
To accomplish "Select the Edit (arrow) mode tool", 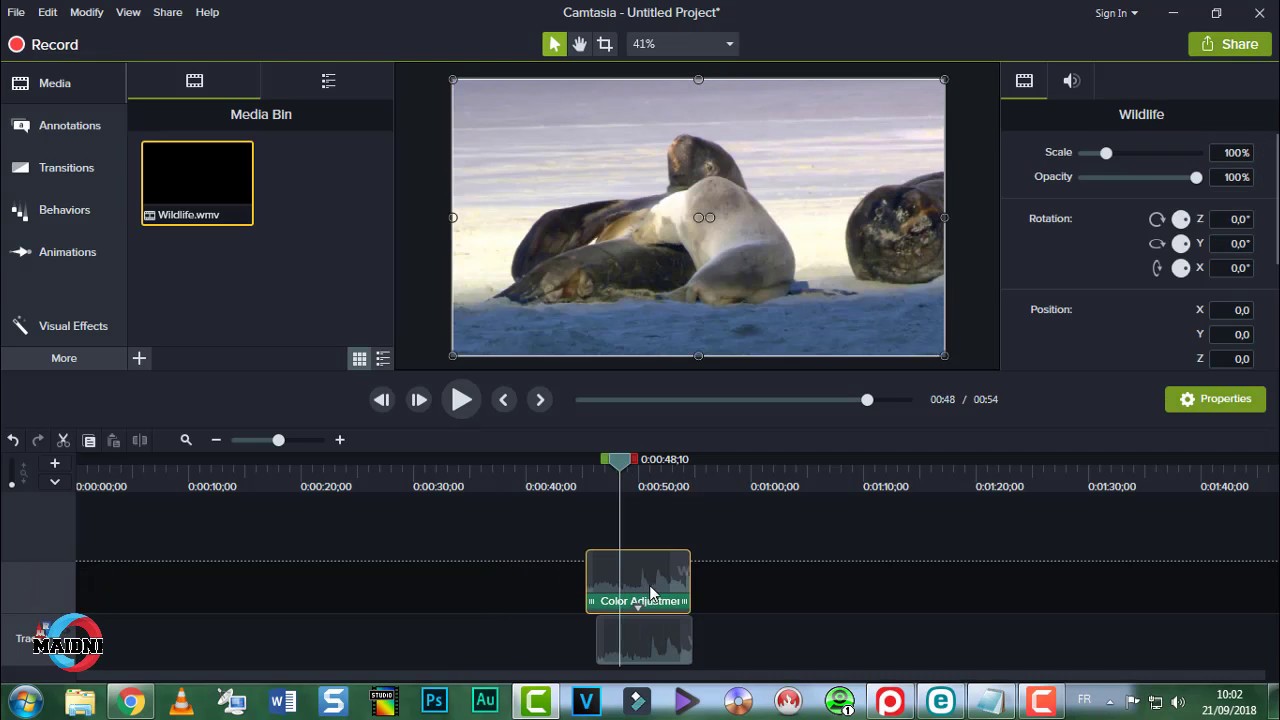I will [554, 44].
